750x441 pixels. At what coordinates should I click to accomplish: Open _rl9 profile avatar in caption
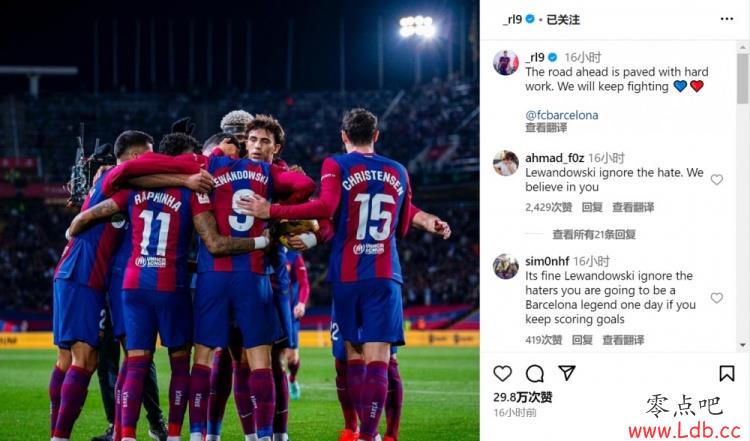506,63
